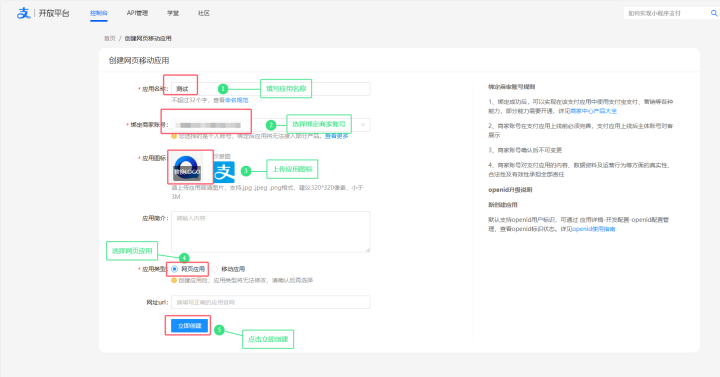Go to the 社区 menu item

coord(204,13)
